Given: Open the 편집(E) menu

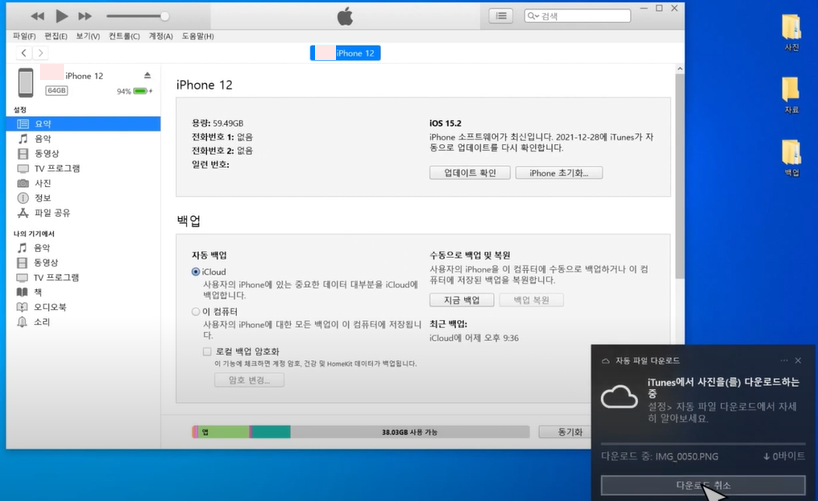Looking at the screenshot, I should click(x=56, y=36).
